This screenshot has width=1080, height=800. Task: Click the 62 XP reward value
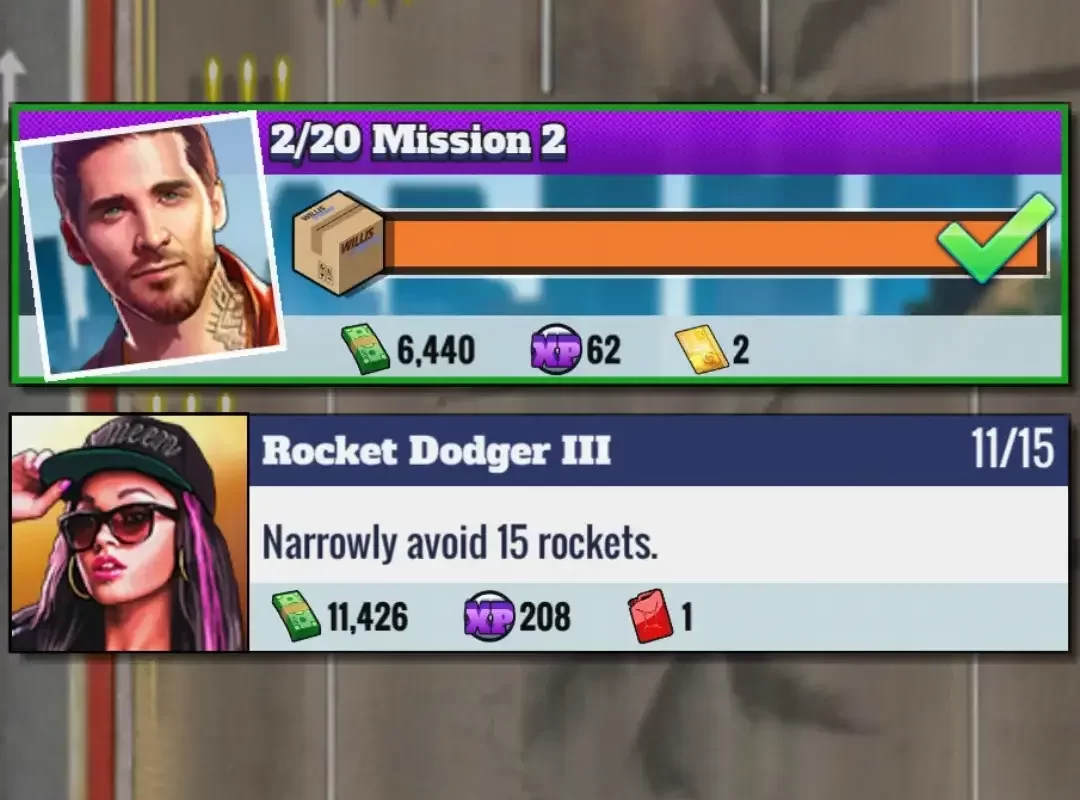pyautogui.click(x=603, y=350)
